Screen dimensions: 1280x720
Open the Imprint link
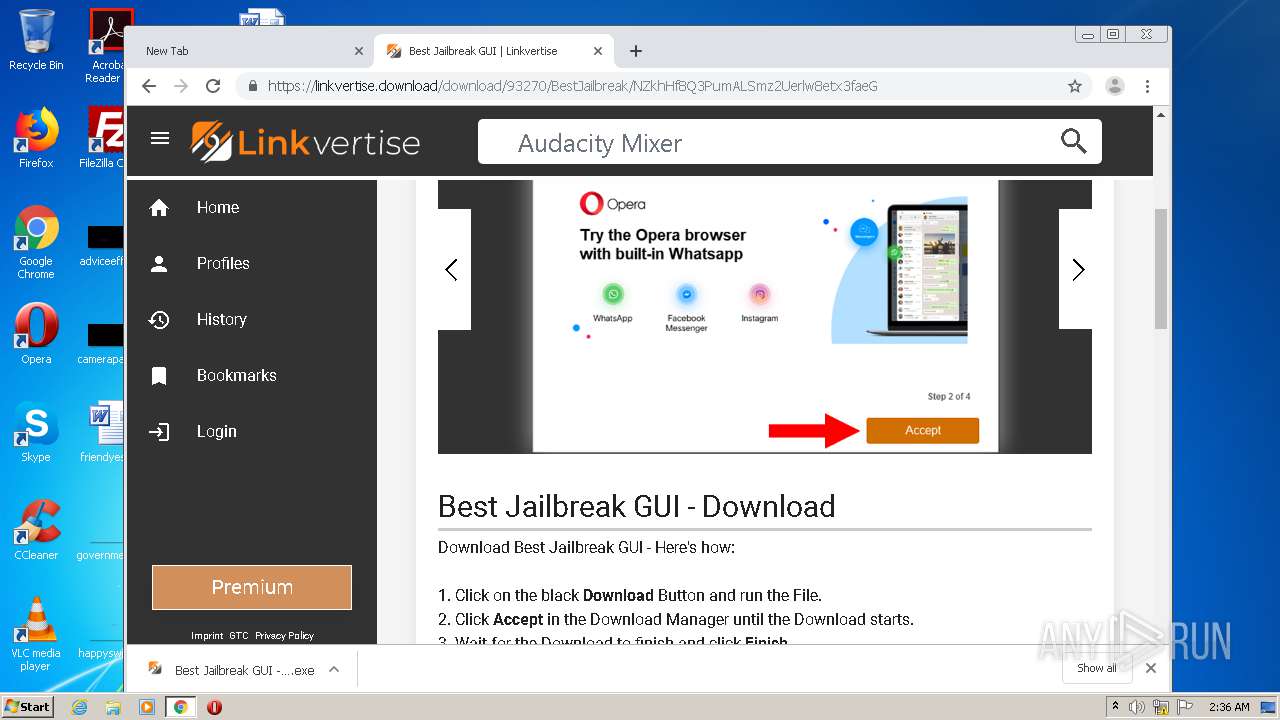click(207, 635)
